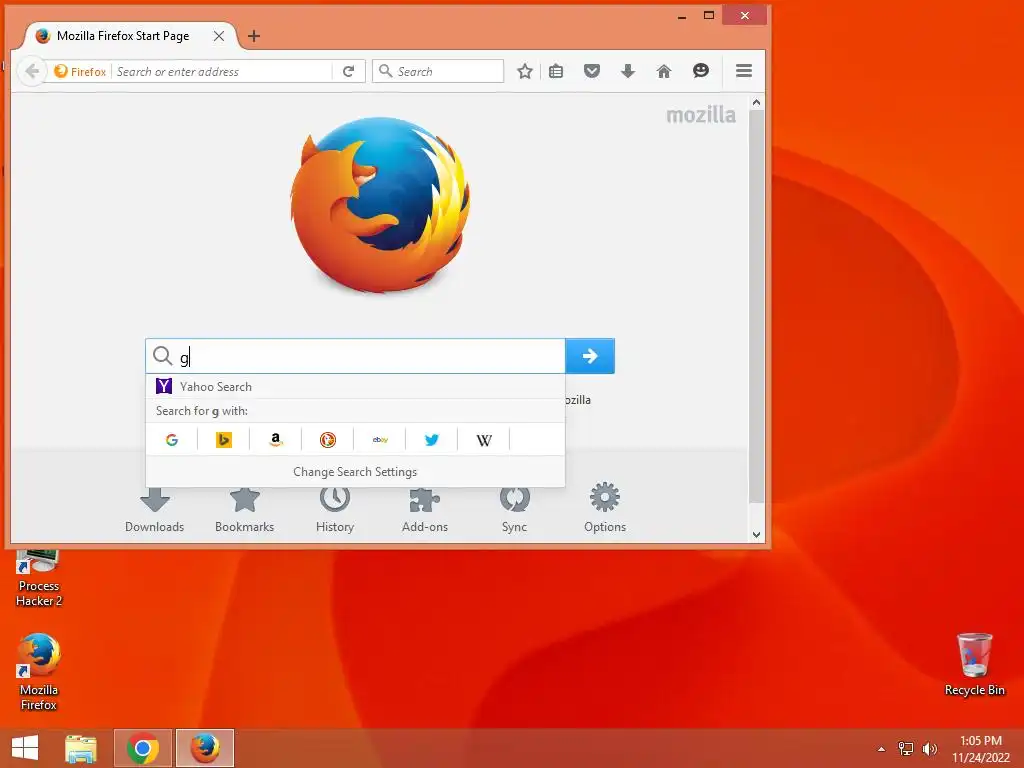Open Bookmarks from start page shortcuts
Screen dimensions: 1024x768
[244, 509]
